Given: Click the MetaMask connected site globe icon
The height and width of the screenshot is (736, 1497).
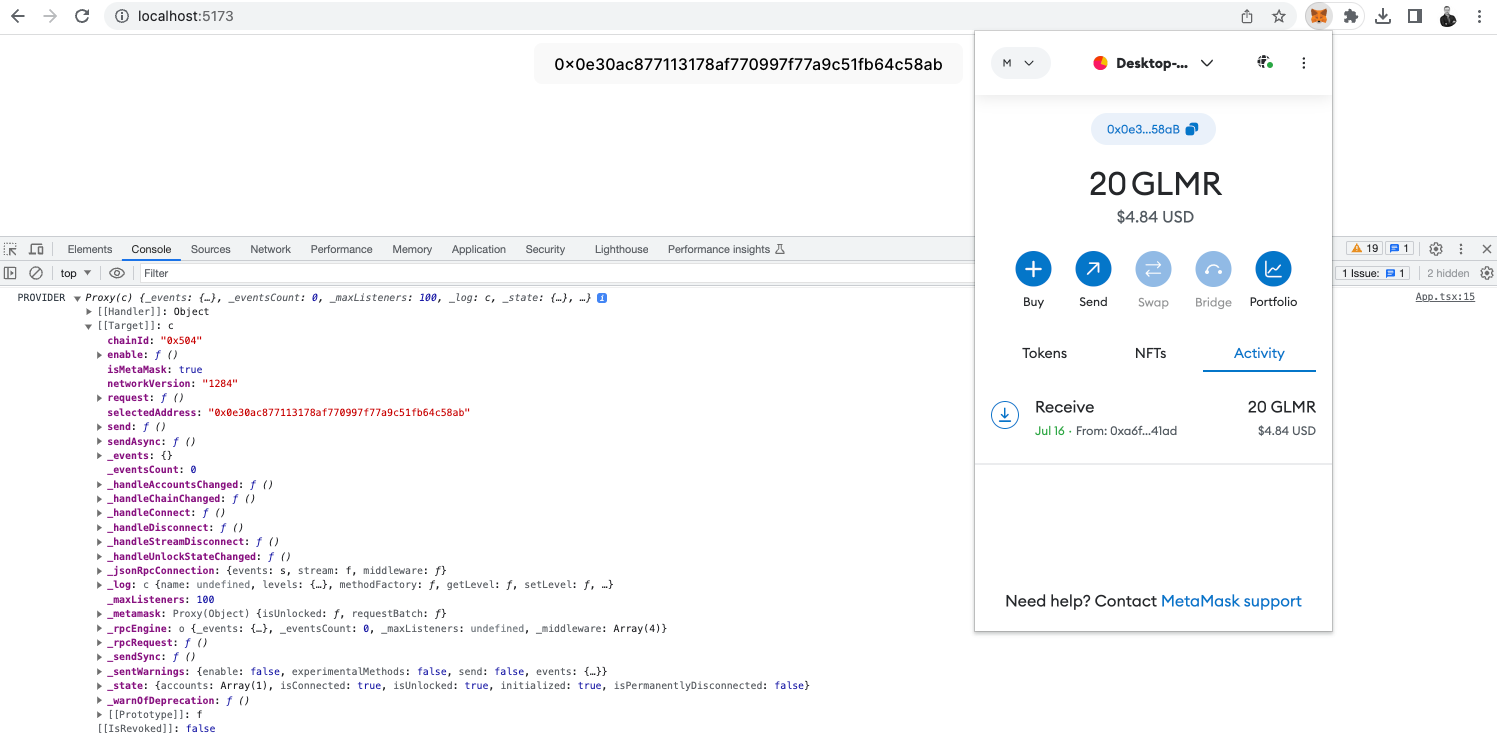Looking at the screenshot, I should 1265,63.
